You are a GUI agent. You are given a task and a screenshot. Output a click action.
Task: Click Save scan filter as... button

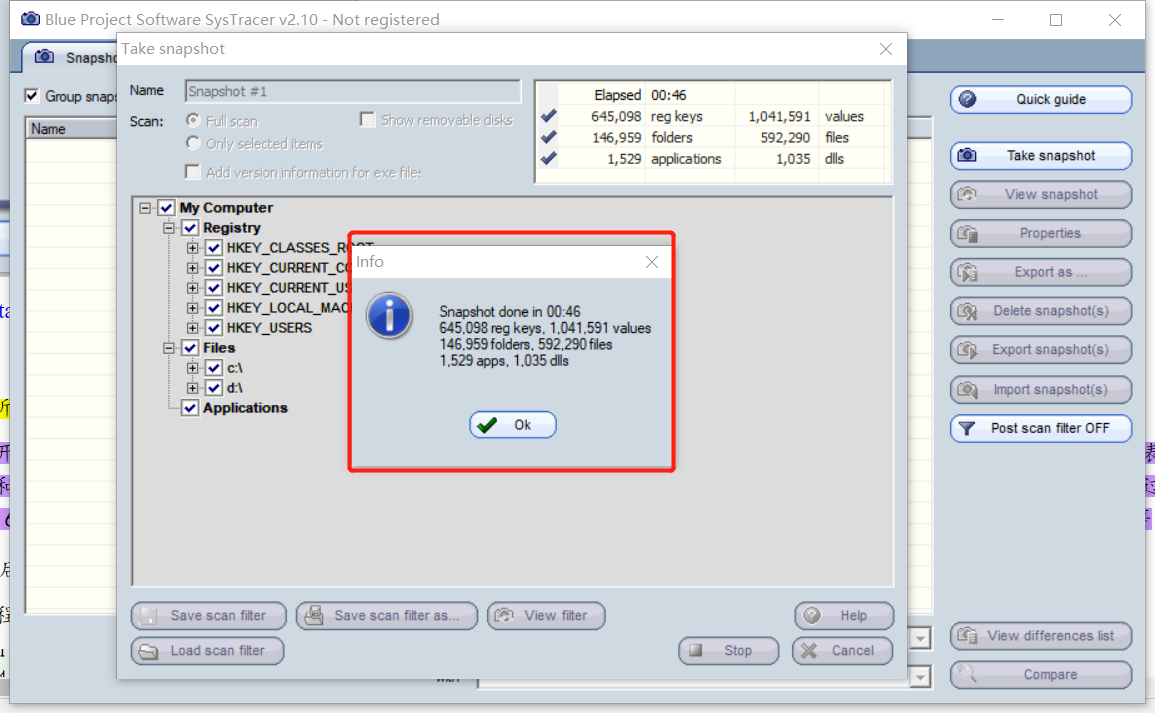point(387,616)
